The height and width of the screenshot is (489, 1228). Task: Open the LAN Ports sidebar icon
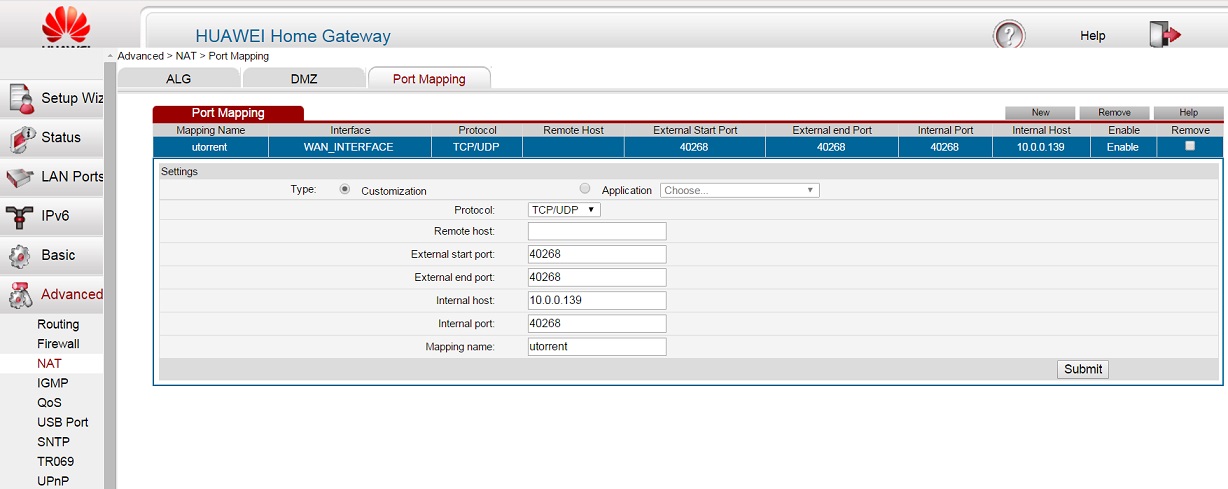tap(20, 177)
